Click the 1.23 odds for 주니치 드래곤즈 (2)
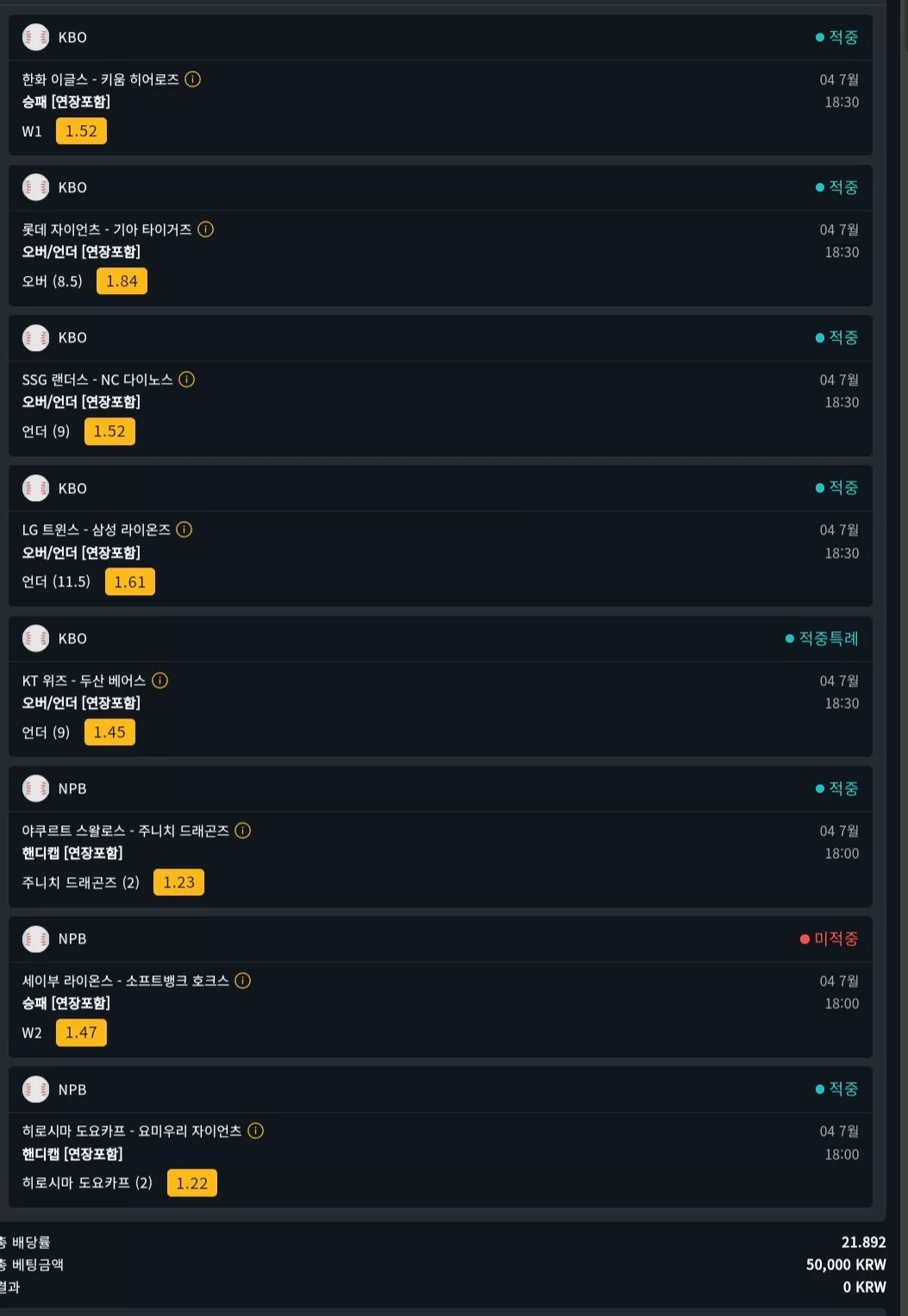 [178, 882]
